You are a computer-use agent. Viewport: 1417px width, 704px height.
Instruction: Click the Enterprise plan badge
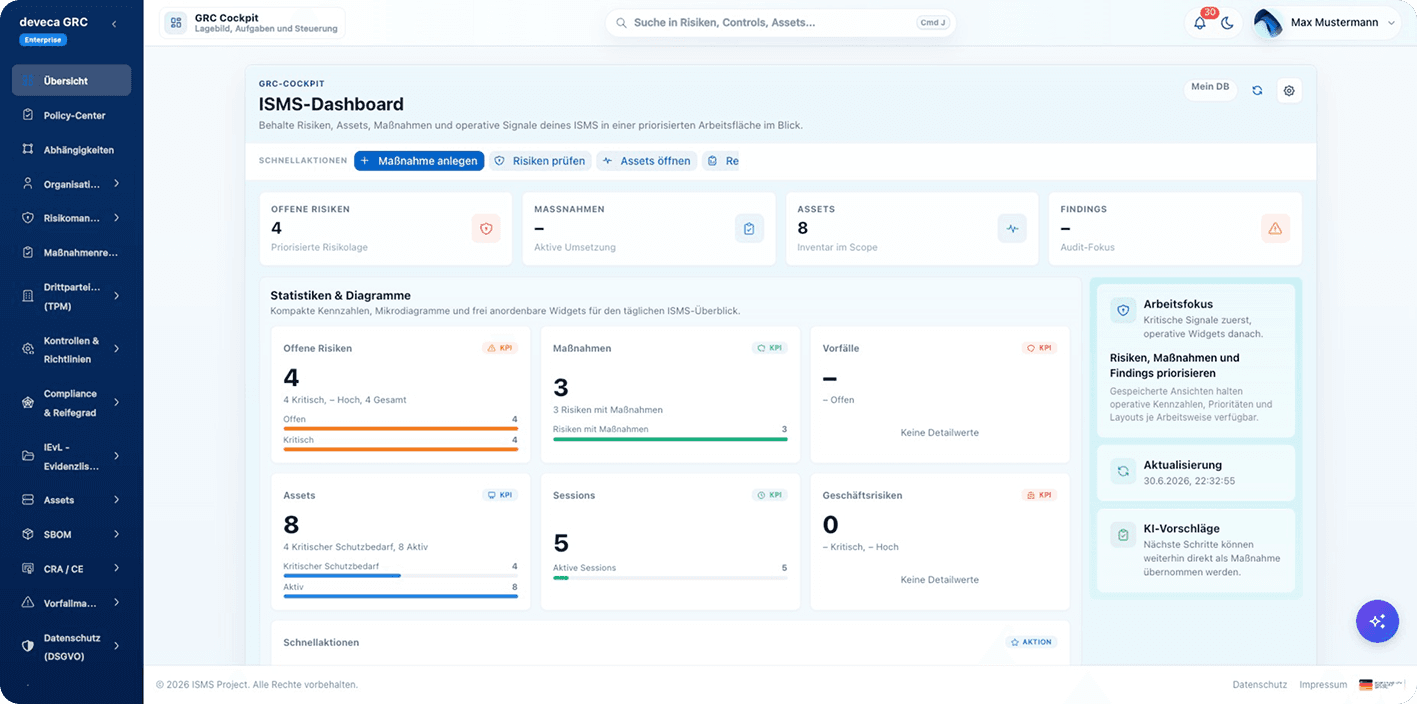click(43, 40)
